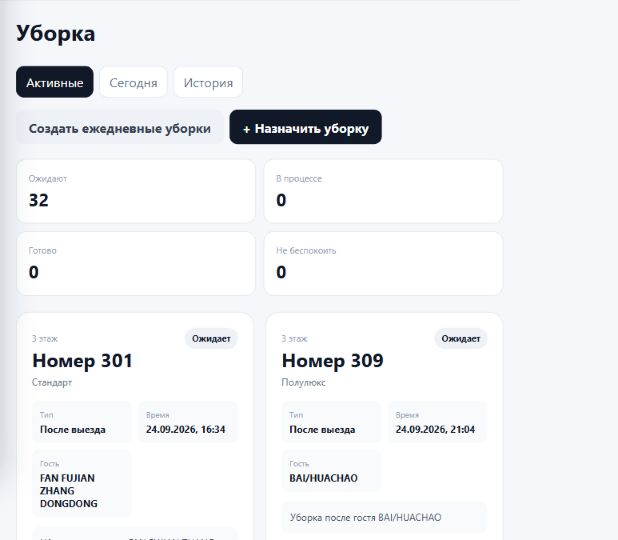This screenshot has width=618, height=540.
Task: Click guest FAN FUJIAN ZHANG DONGDONG box
Action: point(82,484)
